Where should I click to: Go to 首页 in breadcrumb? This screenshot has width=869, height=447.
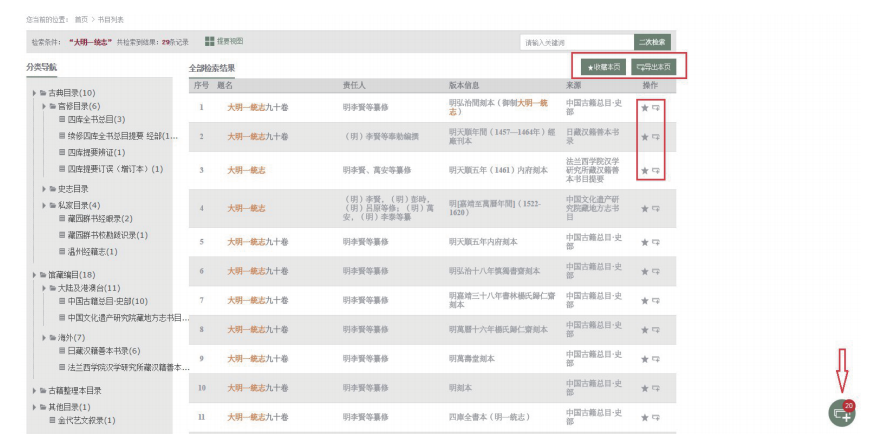click(x=79, y=19)
